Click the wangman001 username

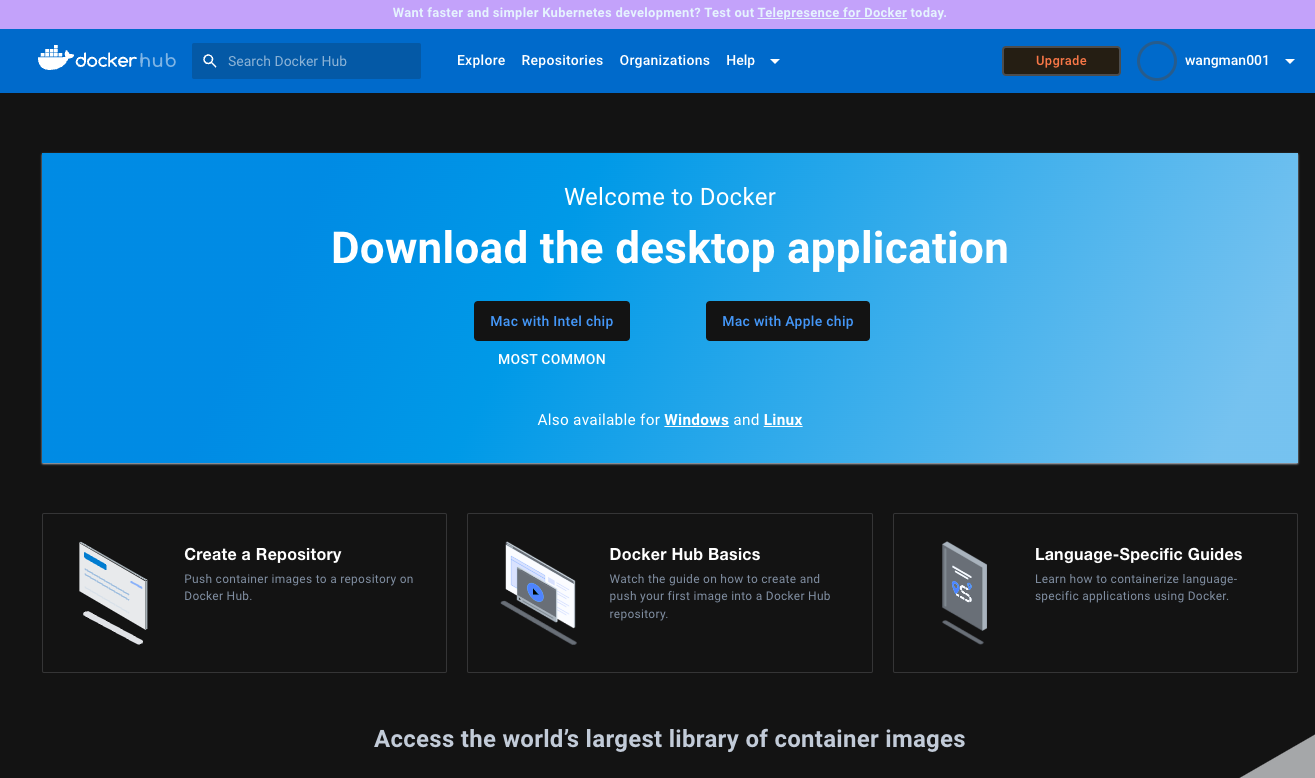(1227, 61)
